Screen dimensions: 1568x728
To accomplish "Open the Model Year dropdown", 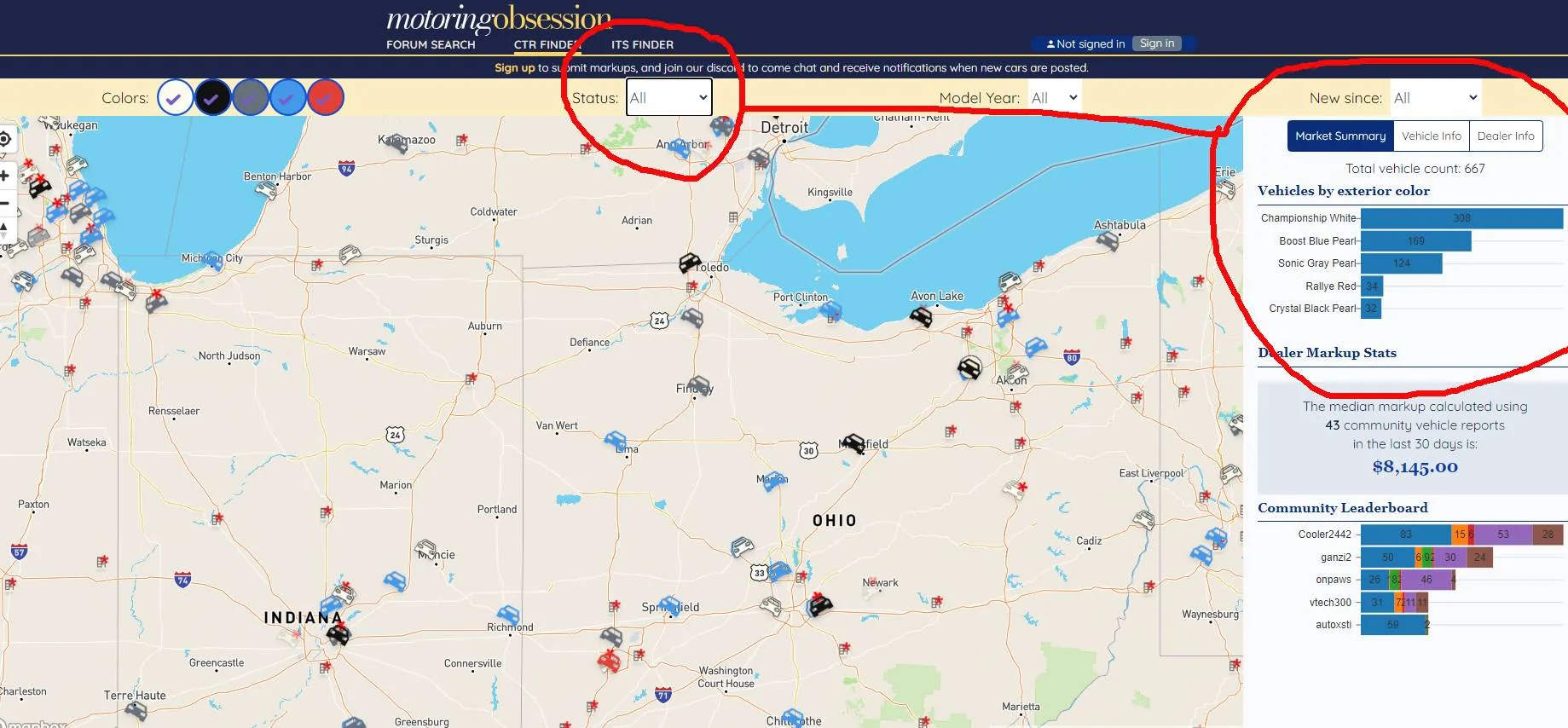I will tap(1055, 97).
